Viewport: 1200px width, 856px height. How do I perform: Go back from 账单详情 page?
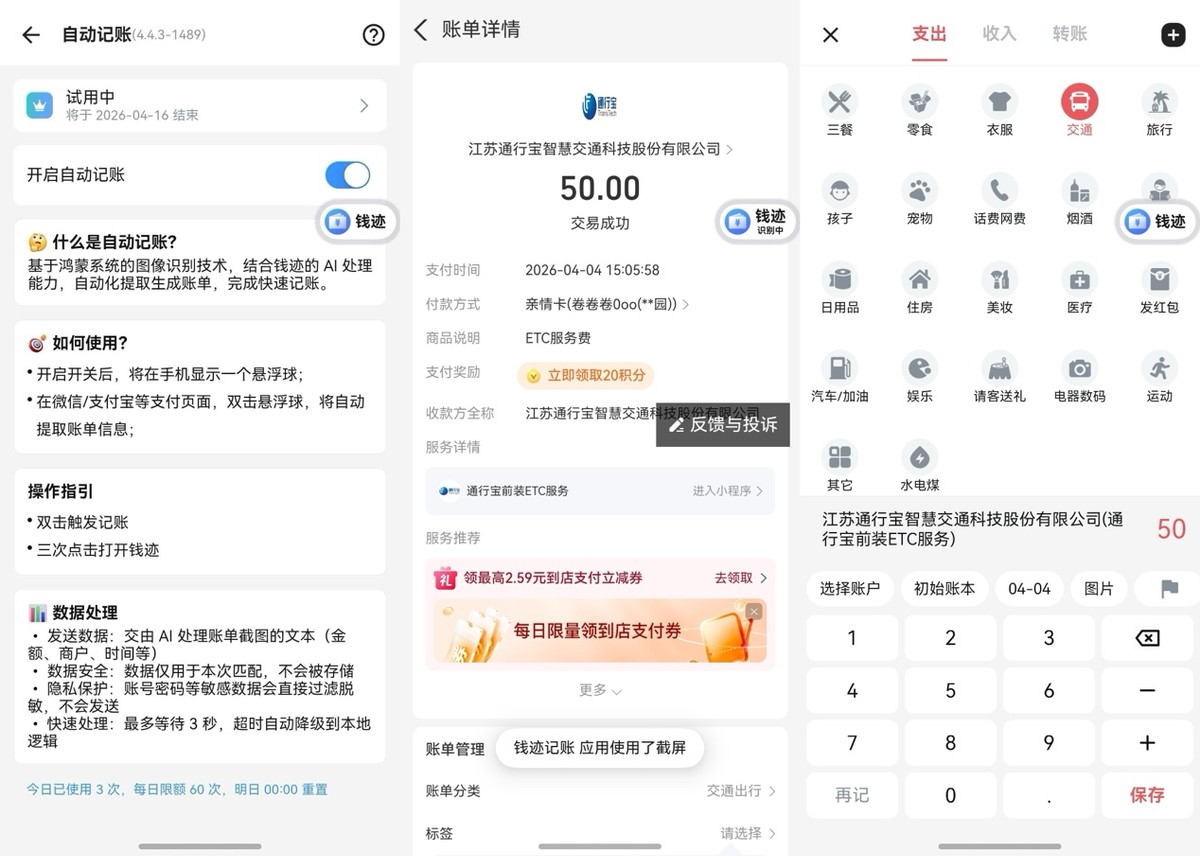pos(420,30)
